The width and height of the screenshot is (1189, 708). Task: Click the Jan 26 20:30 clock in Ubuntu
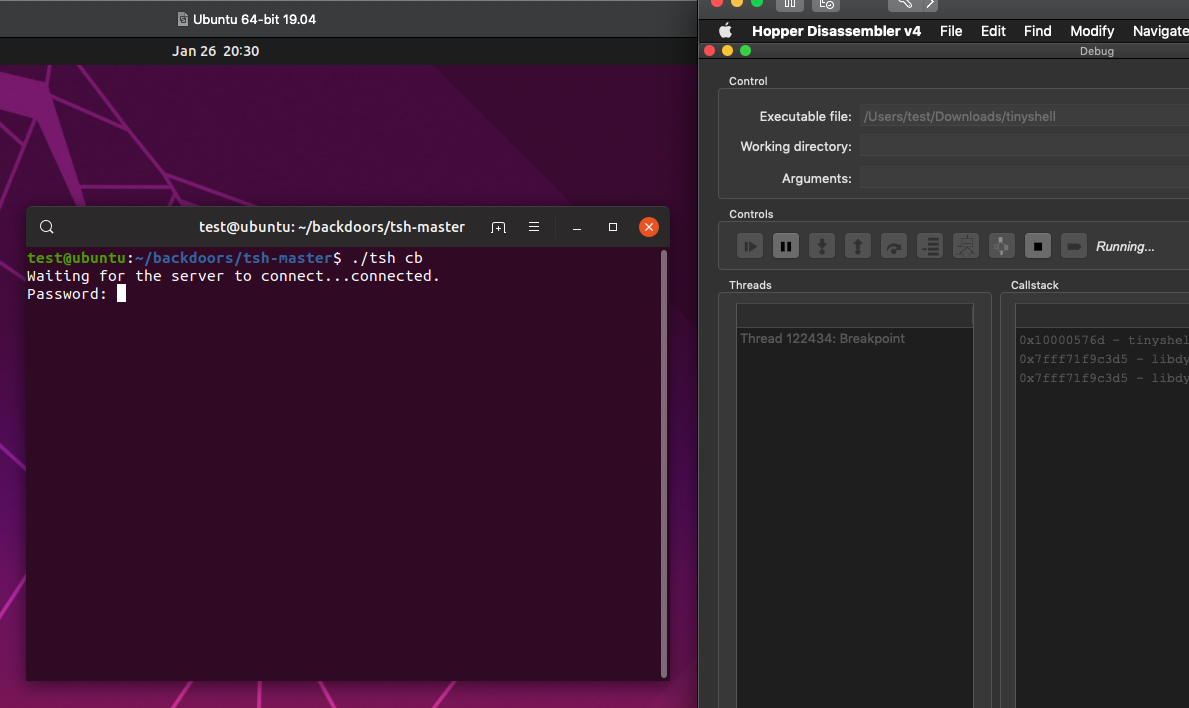click(215, 51)
